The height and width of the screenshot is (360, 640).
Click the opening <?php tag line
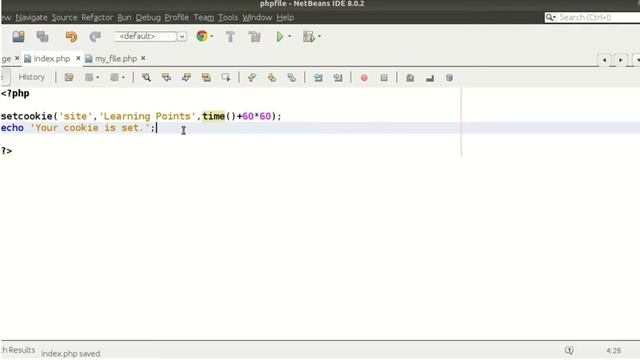tap(15, 93)
